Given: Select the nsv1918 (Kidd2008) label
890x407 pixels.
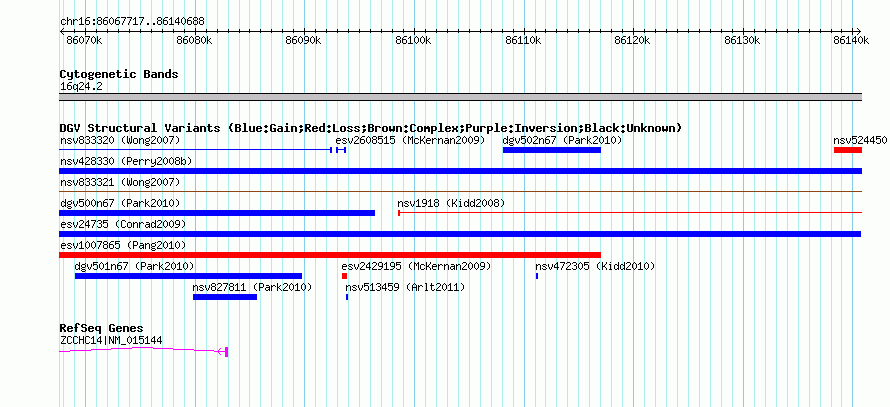Looking at the screenshot, I should coord(451,203).
